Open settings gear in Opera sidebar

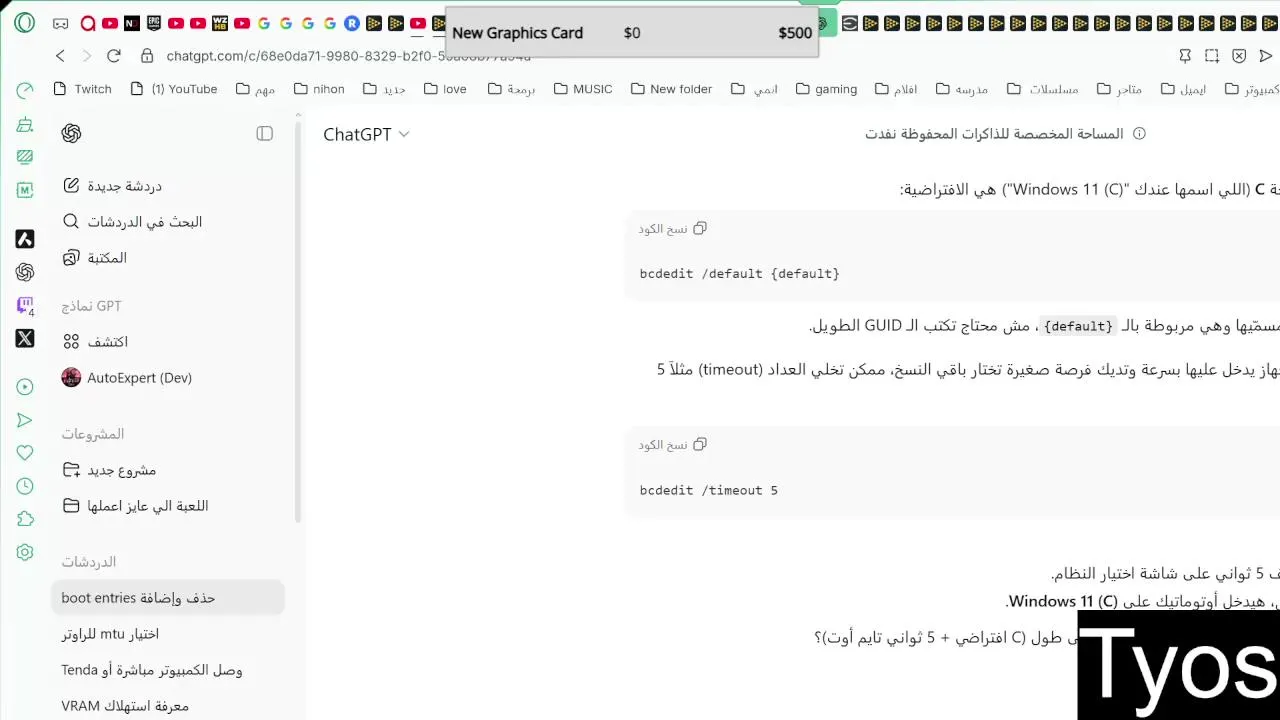25,552
